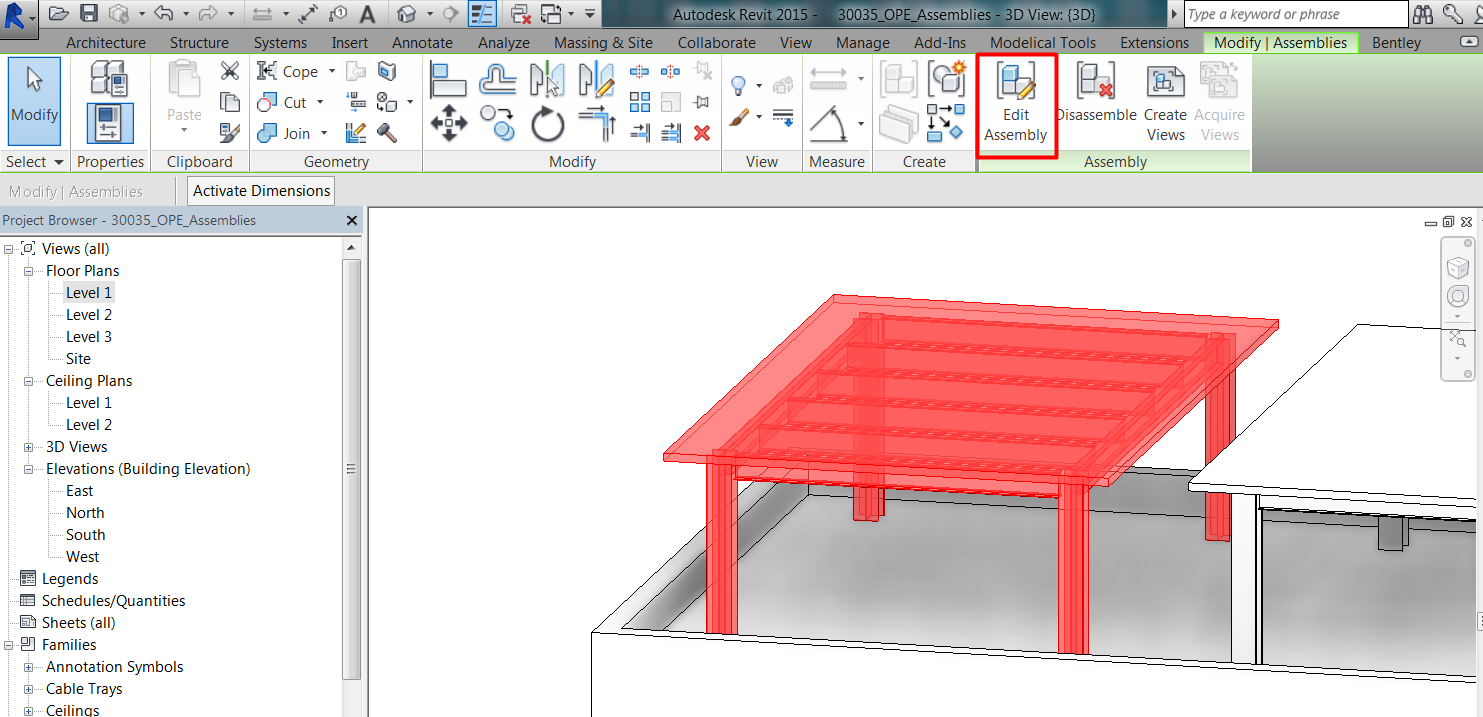
Task: Select Mirror - Pick Axis tool
Action: (x=547, y=79)
